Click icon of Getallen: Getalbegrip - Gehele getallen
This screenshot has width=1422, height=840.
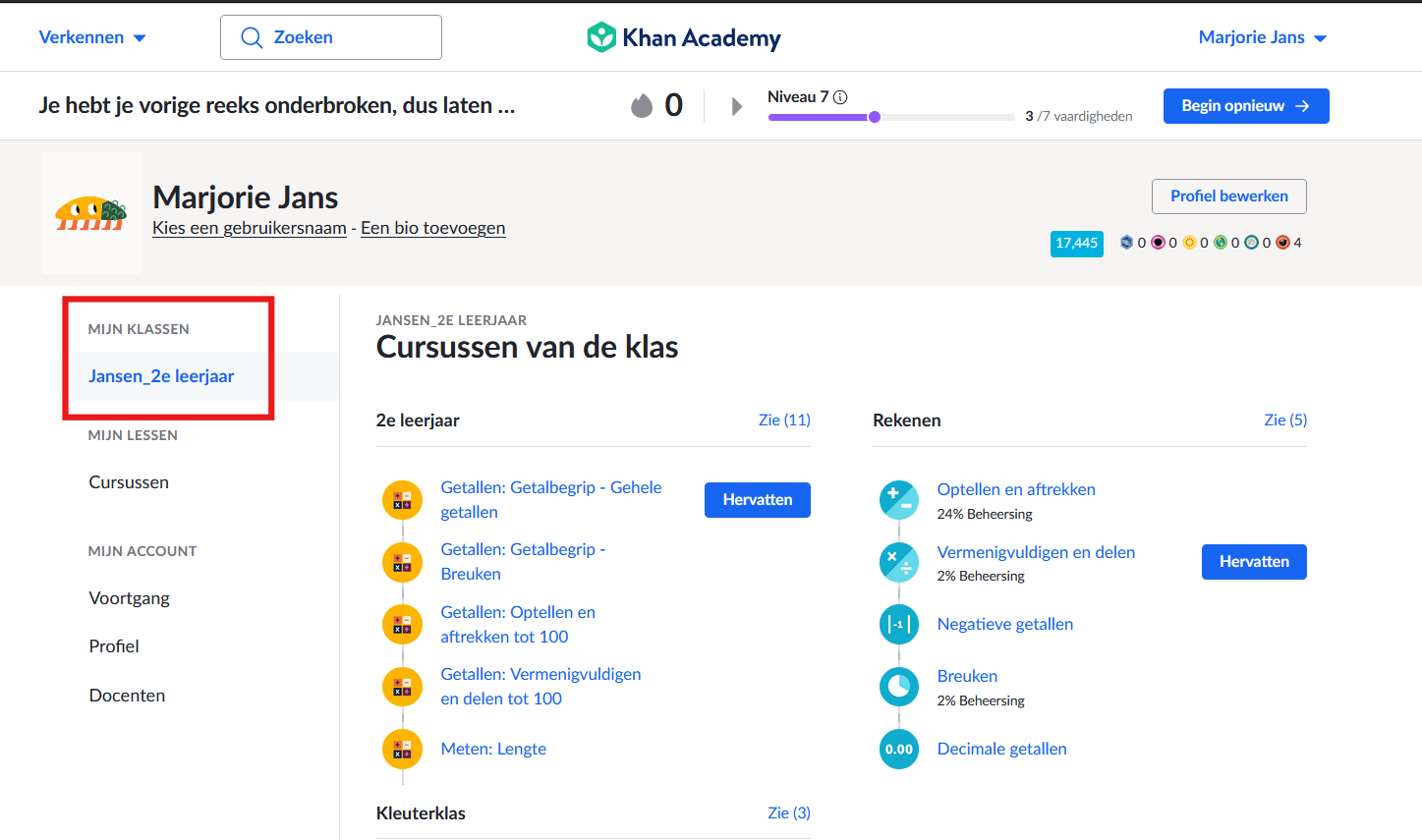(402, 500)
